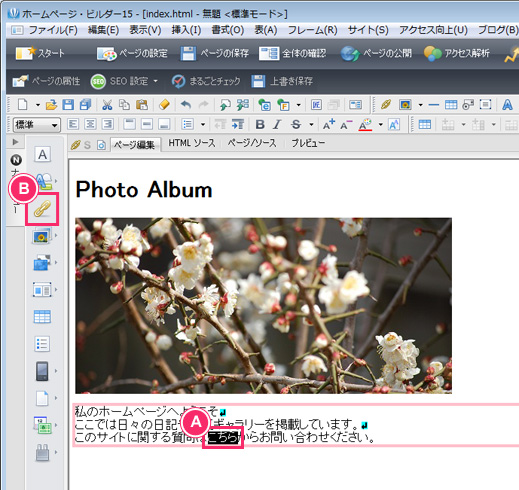The width and height of the screenshot is (519, 490).
Task: Expand the navi panel with the triangle arrow
Action: [15, 142]
